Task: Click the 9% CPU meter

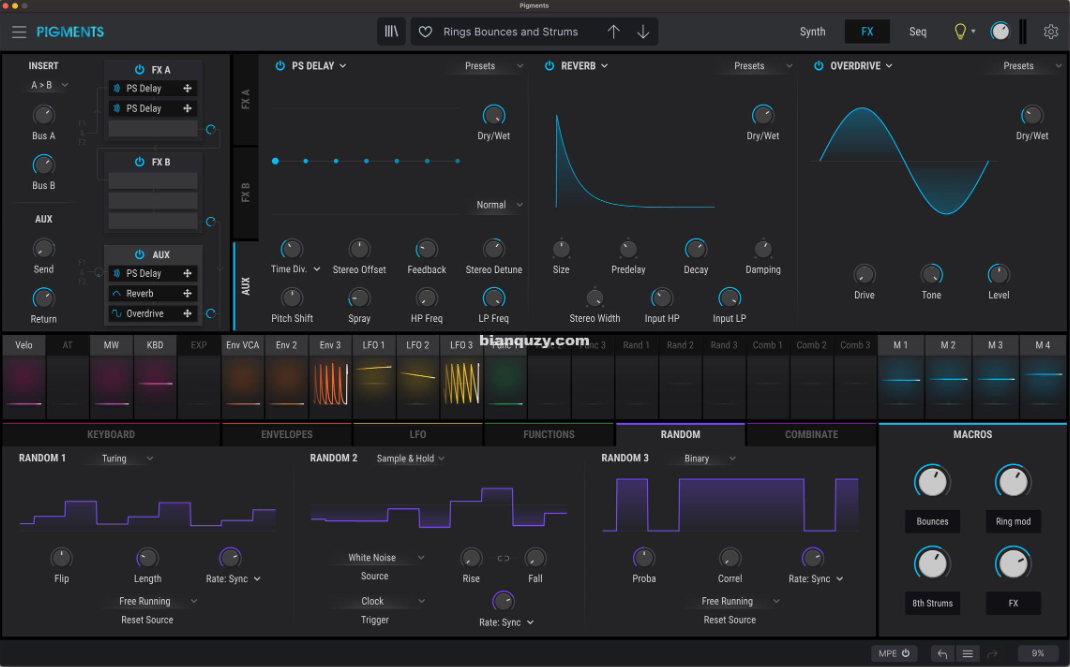Action: coord(1038,653)
